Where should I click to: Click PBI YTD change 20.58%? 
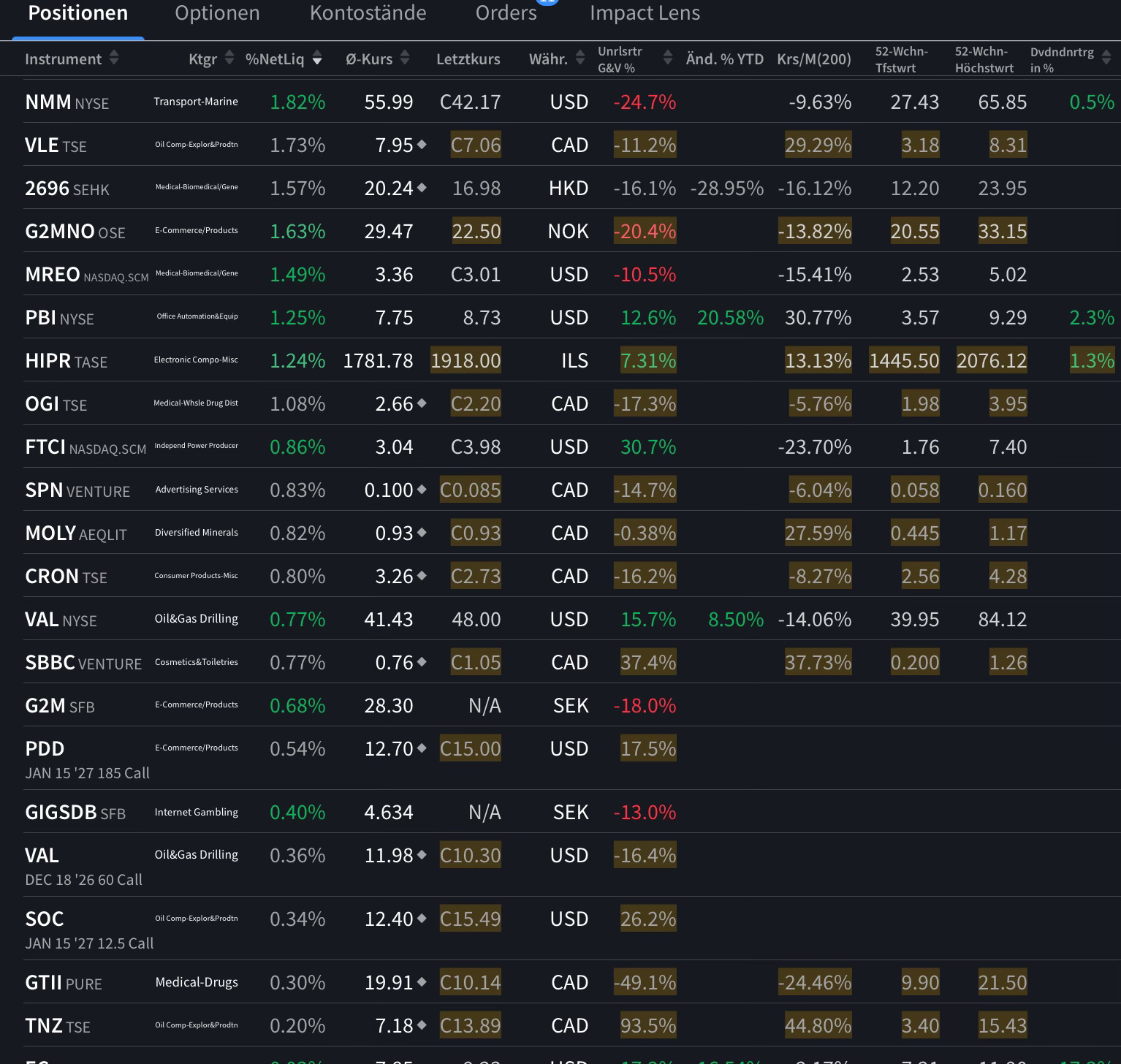click(730, 317)
